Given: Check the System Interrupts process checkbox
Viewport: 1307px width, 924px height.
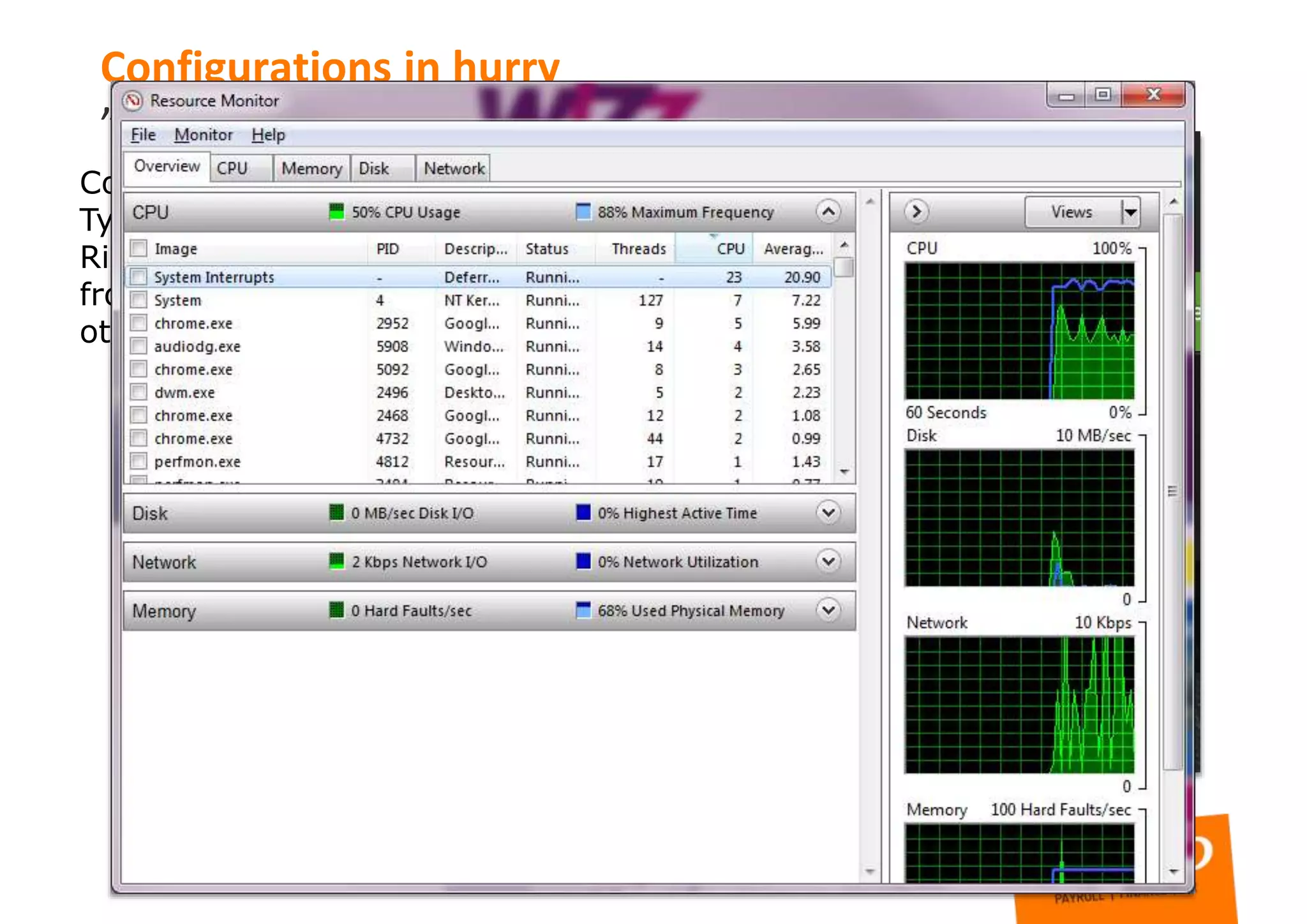Looking at the screenshot, I should [x=138, y=277].
